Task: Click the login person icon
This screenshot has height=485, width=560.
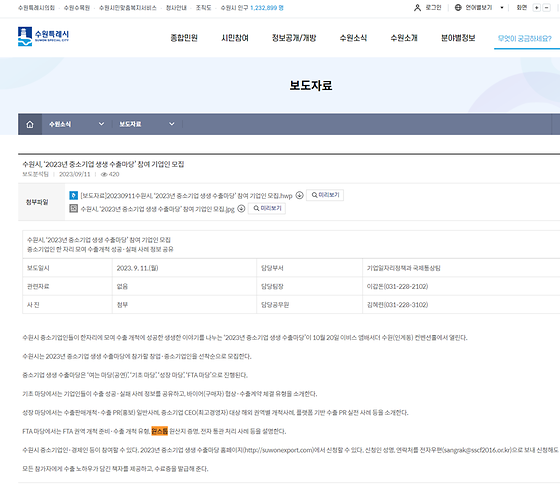Action: (417, 8)
